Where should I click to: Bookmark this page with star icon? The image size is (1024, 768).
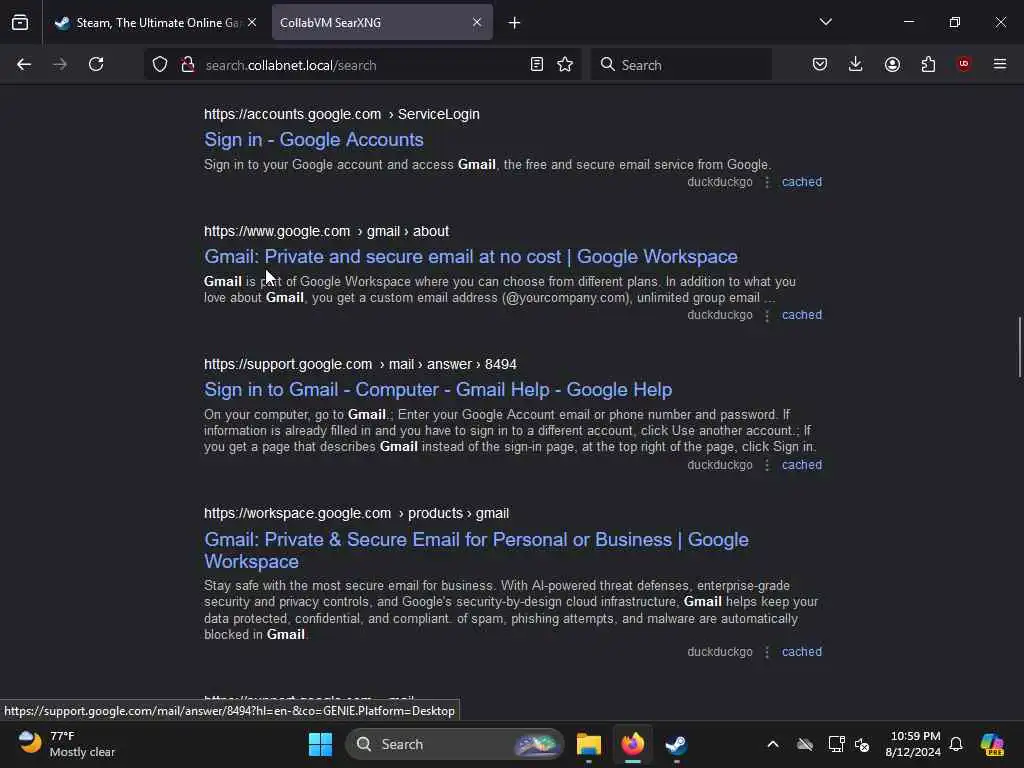pyautogui.click(x=566, y=65)
